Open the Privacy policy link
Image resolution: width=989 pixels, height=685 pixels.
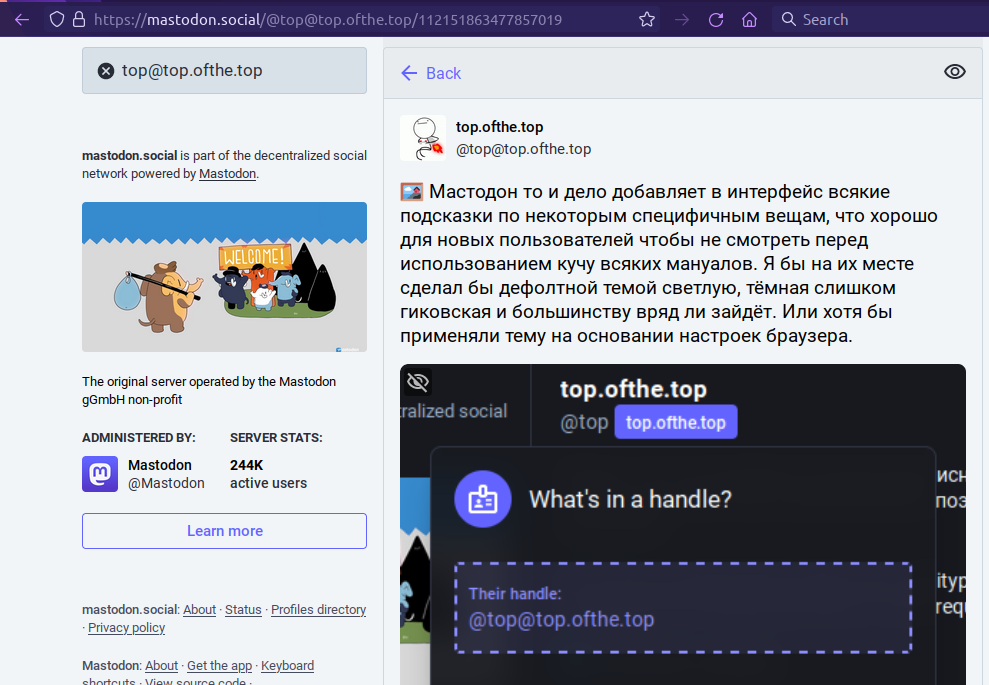126,628
